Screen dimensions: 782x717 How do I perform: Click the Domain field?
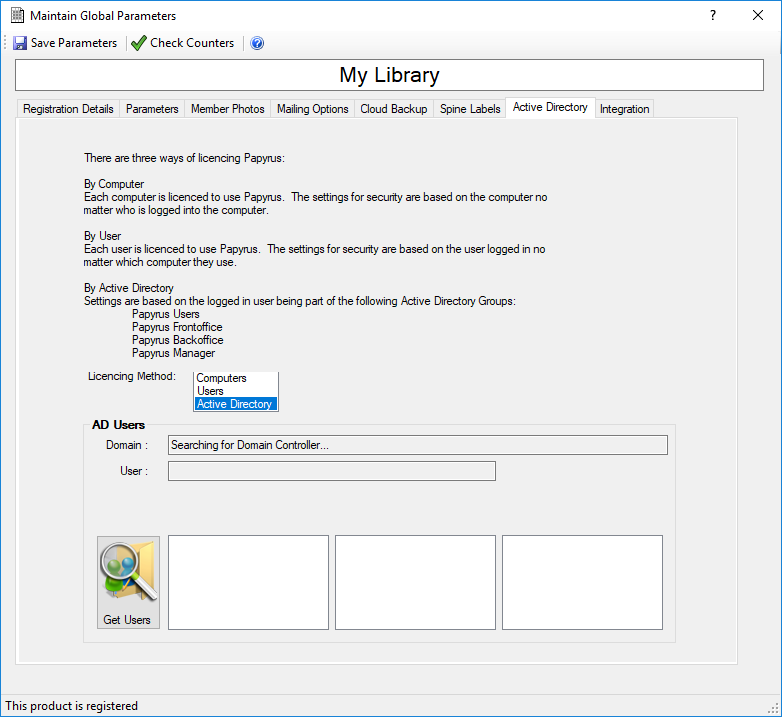coord(418,445)
